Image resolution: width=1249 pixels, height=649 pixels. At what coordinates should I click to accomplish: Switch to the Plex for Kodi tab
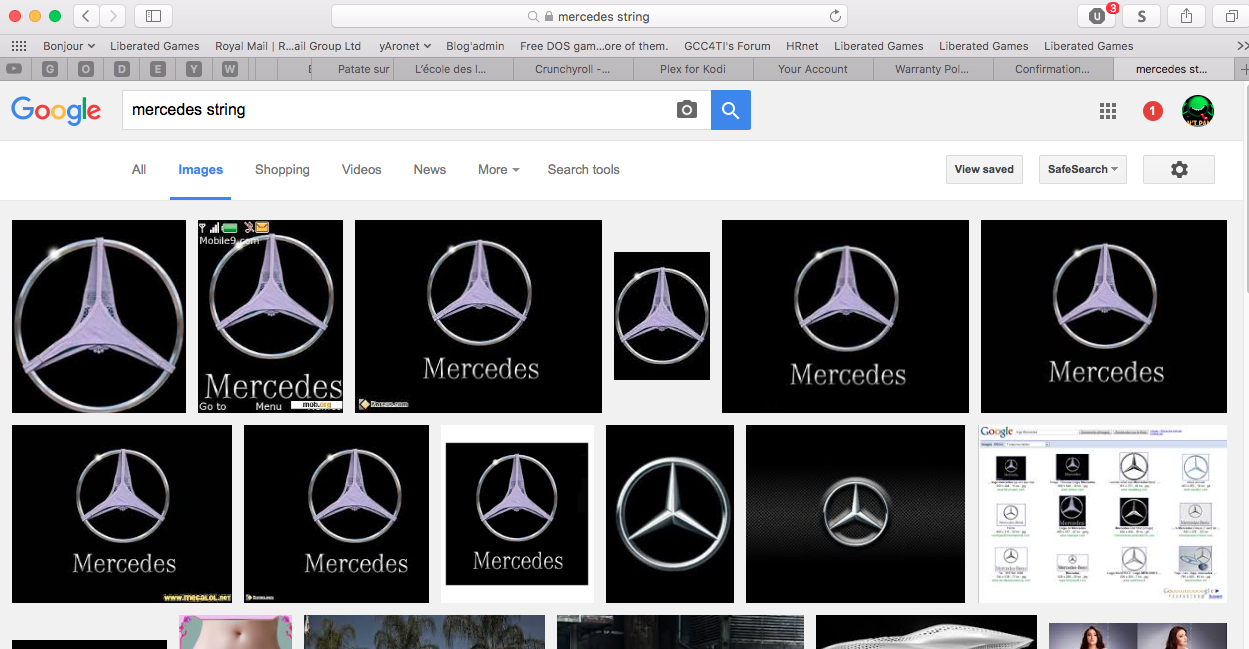coord(693,69)
